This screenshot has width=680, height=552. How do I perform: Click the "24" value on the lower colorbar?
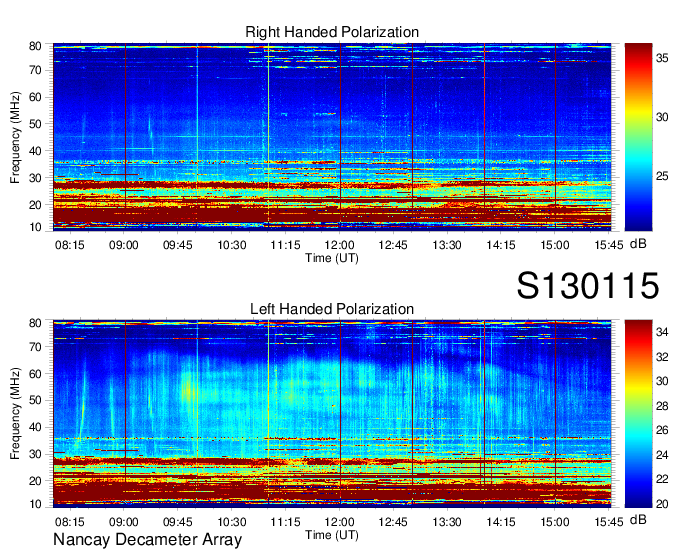(x=662, y=455)
